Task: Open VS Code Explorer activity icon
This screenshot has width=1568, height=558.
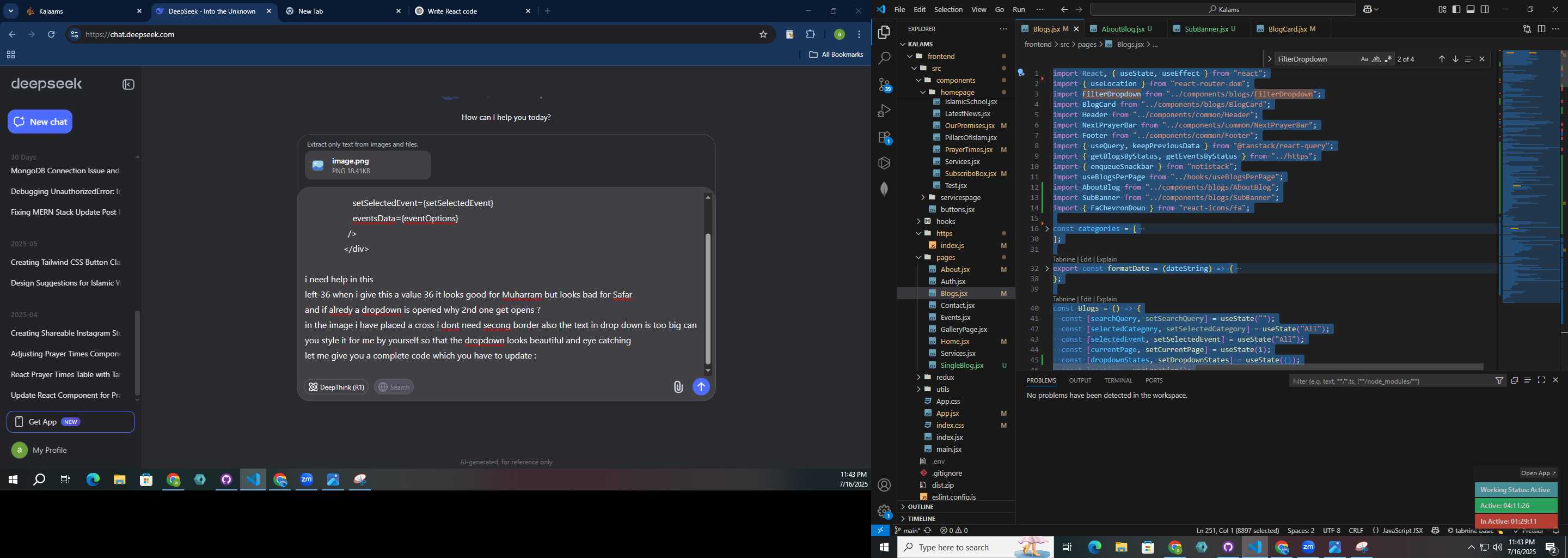Action: (x=884, y=32)
